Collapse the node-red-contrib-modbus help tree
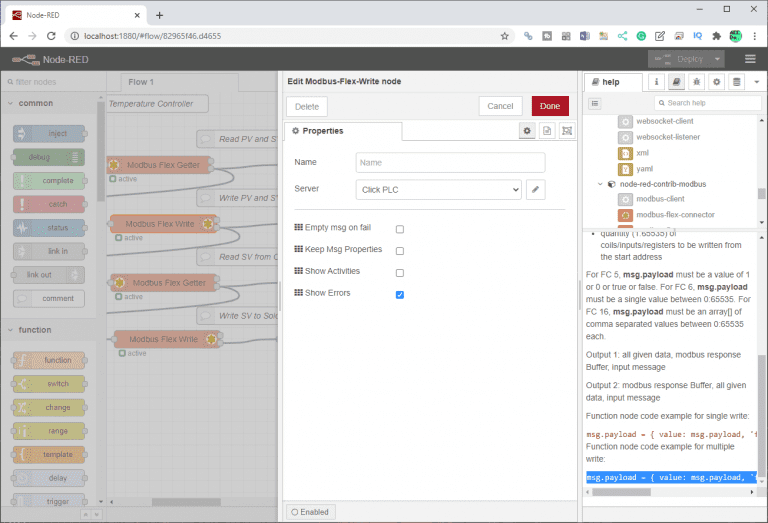 (x=601, y=184)
